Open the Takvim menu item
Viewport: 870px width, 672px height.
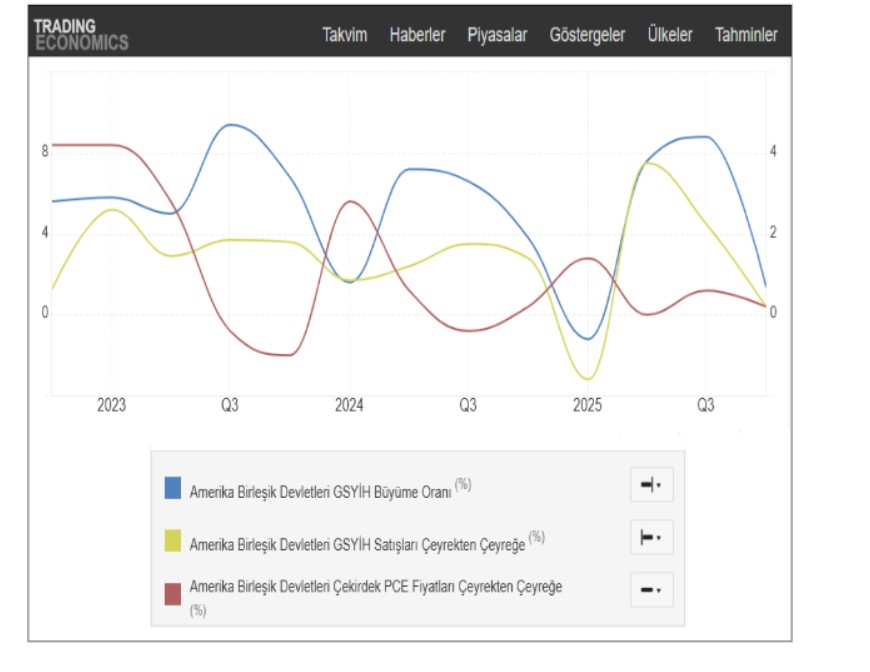[x=344, y=35]
